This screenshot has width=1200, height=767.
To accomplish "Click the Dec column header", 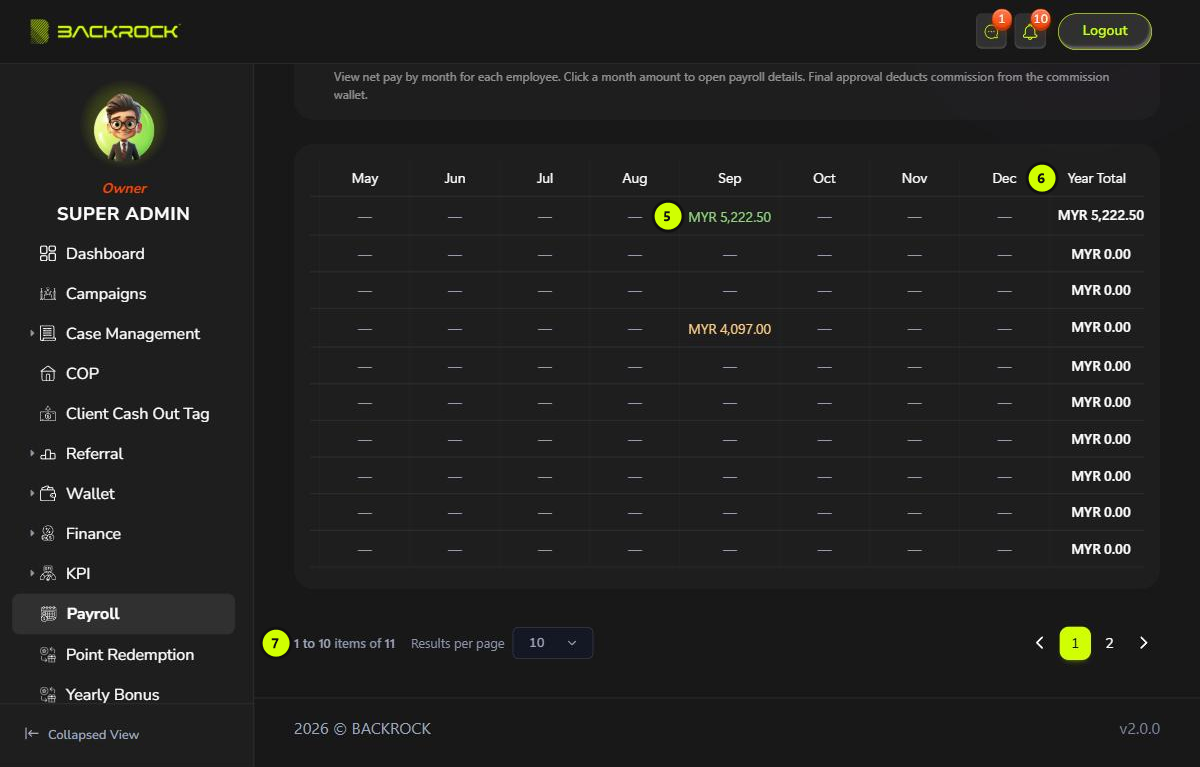I will (x=1004, y=178).
